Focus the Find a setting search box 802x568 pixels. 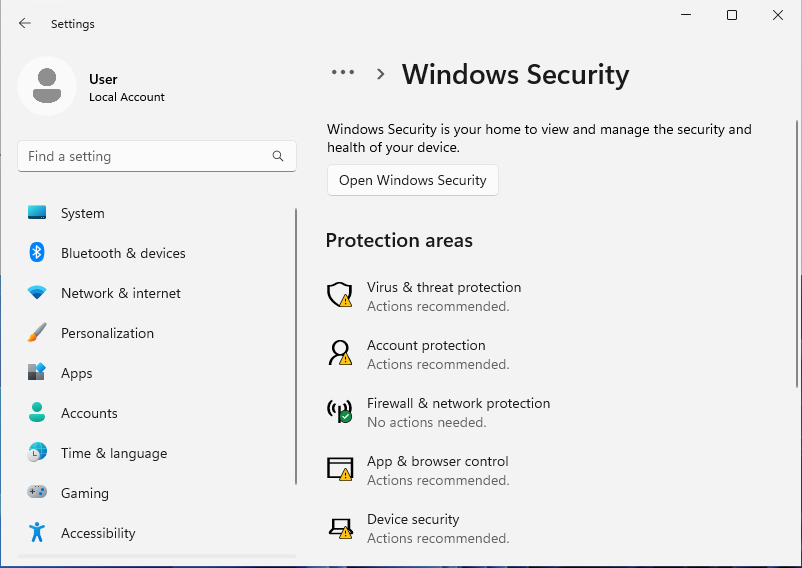(157, 156)
